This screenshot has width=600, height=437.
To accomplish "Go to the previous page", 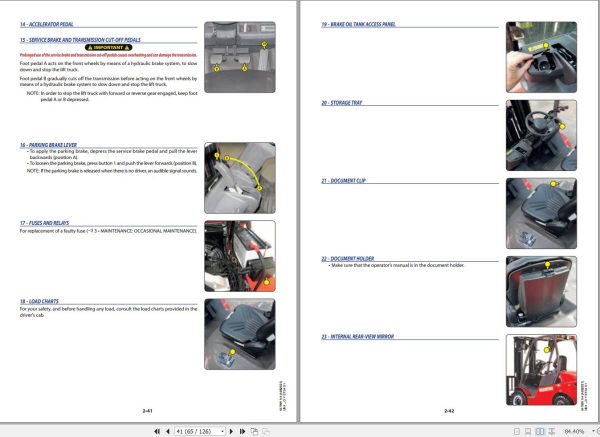I will coord(168,431).
